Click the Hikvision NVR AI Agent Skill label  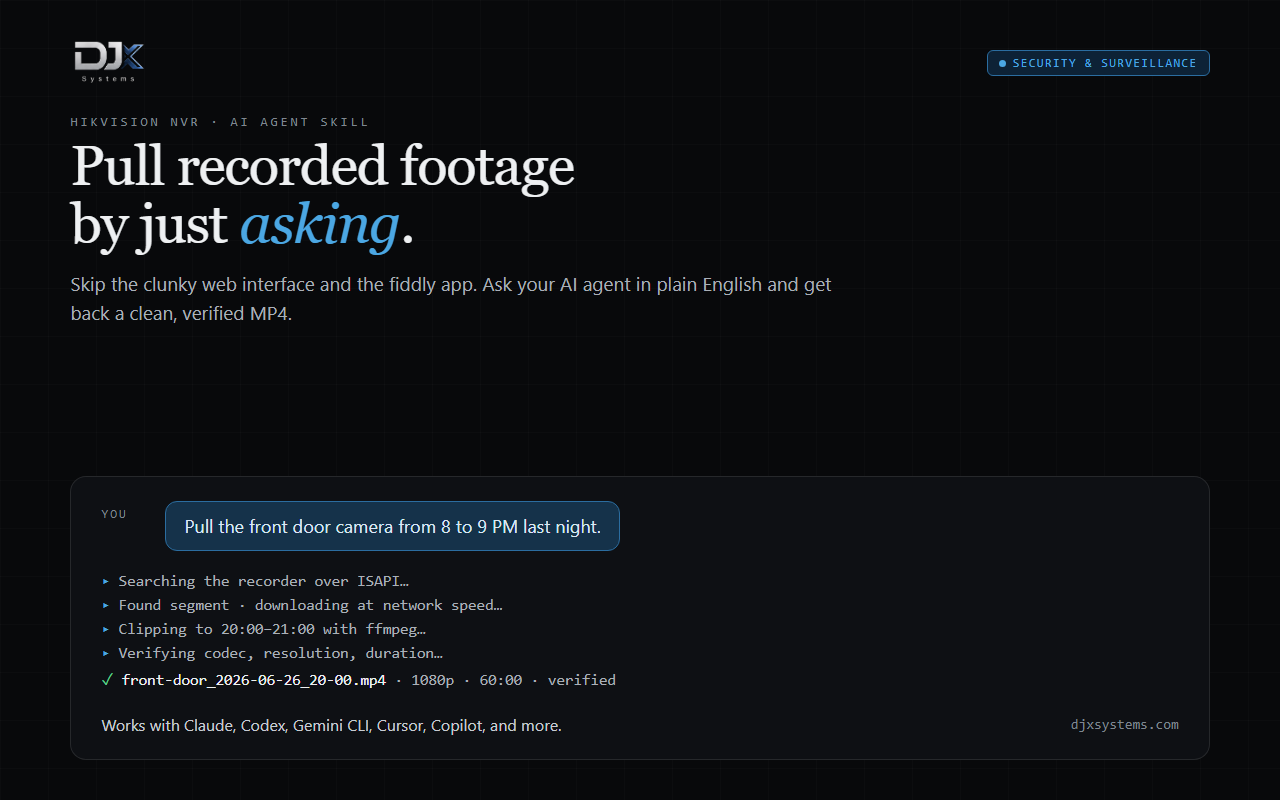pyautogui.click(x=220, y=122)
